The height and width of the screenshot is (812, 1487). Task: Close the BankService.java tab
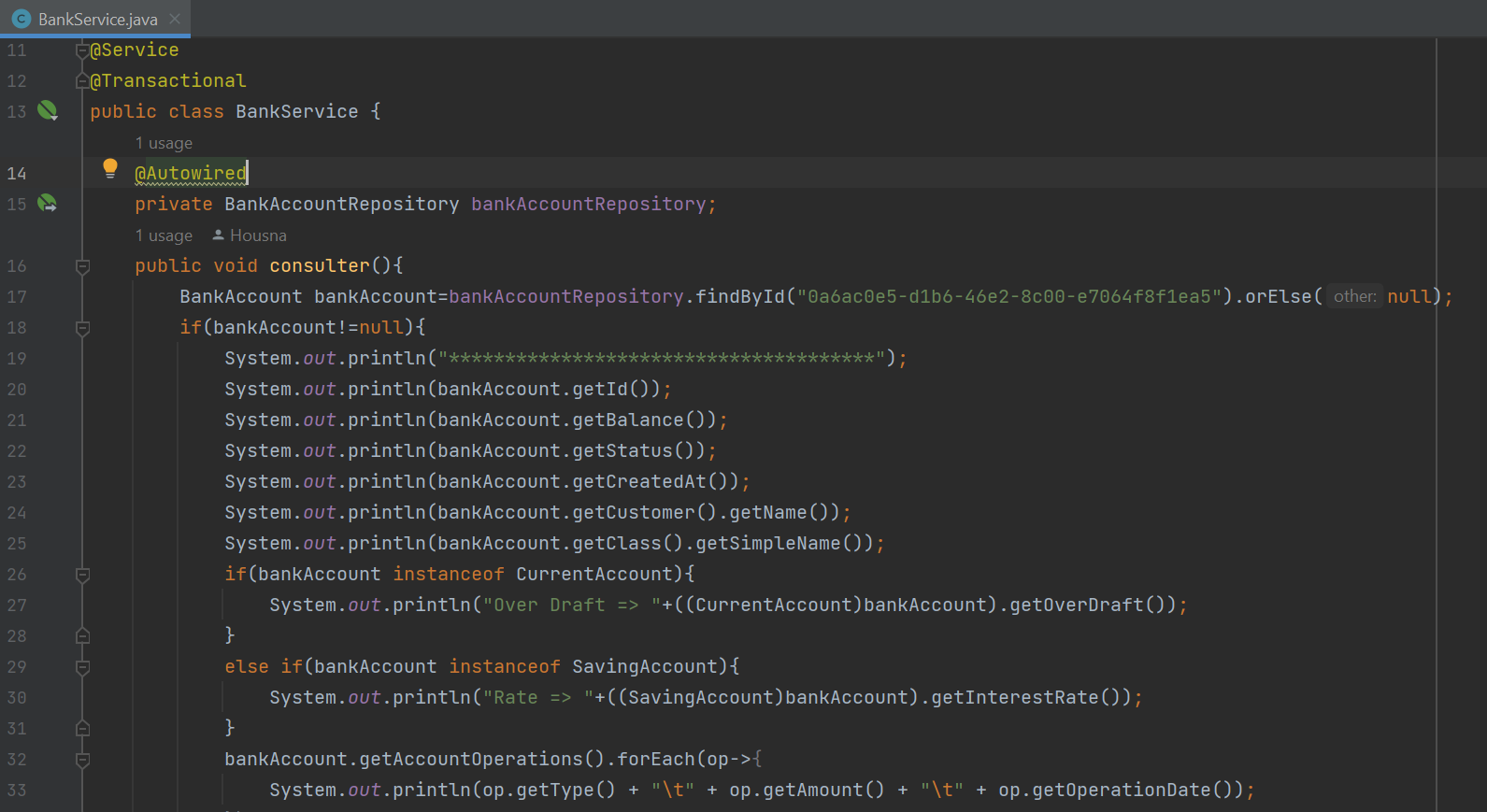(x=175, y=19)
